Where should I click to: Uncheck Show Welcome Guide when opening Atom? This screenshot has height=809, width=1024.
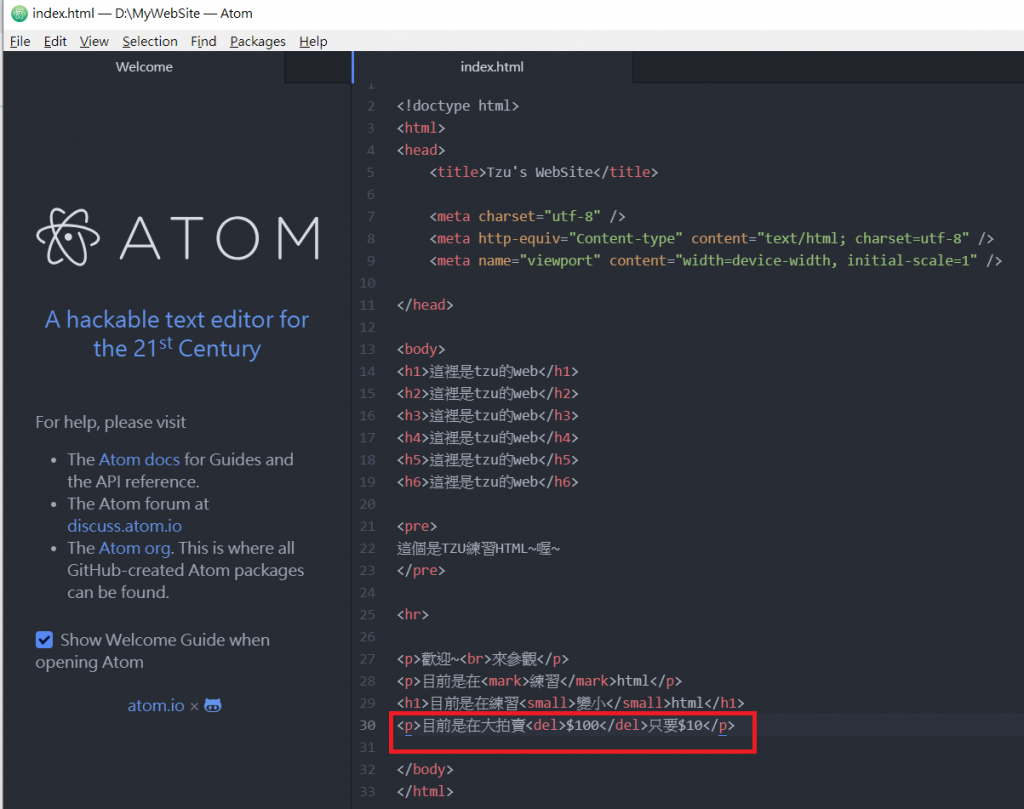(44, 639)
